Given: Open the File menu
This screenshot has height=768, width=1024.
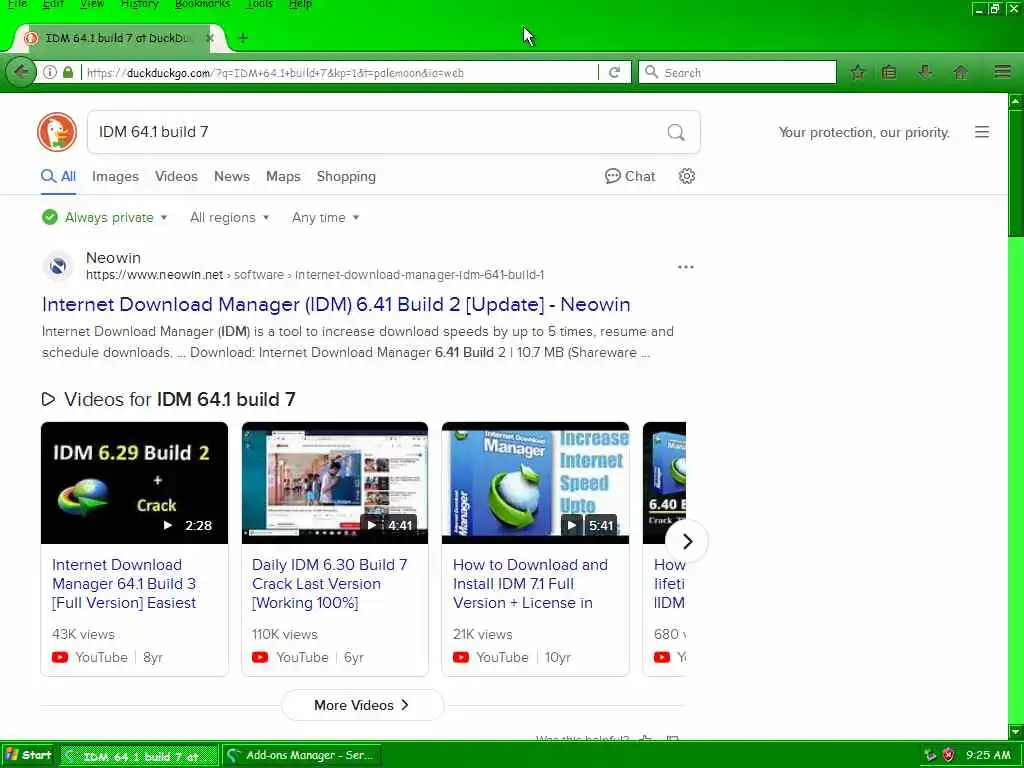Looking at the screenshot, I should [17, 4].
